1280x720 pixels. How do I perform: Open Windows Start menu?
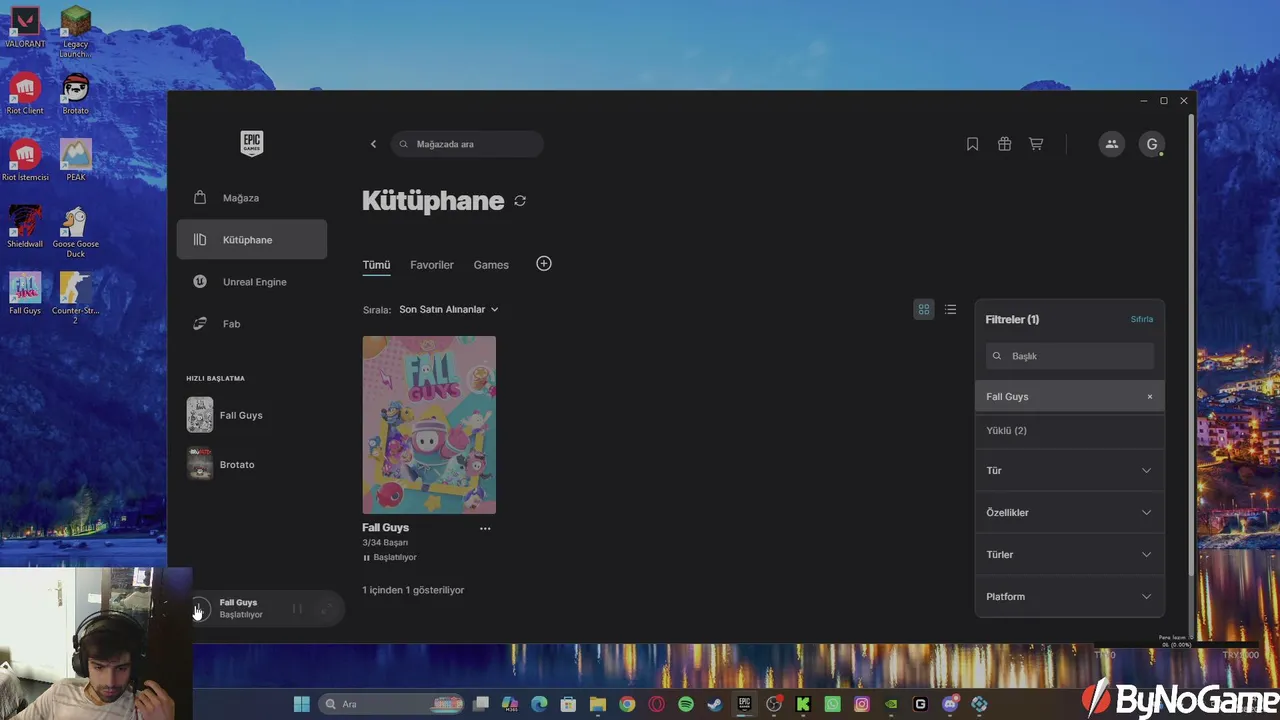[x=301, y=704]
